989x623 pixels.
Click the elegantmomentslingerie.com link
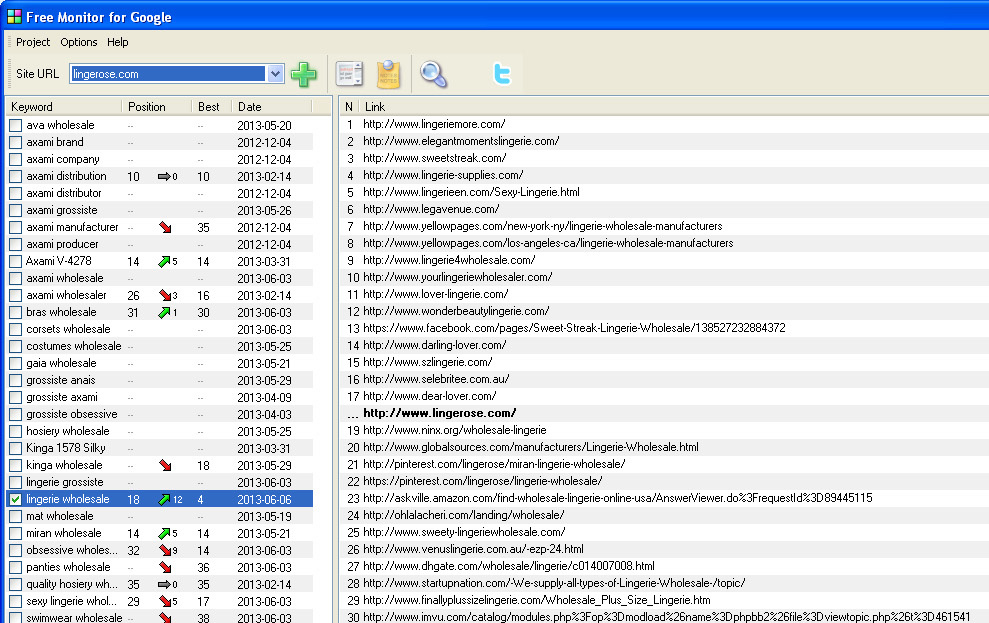click(461, 141)
